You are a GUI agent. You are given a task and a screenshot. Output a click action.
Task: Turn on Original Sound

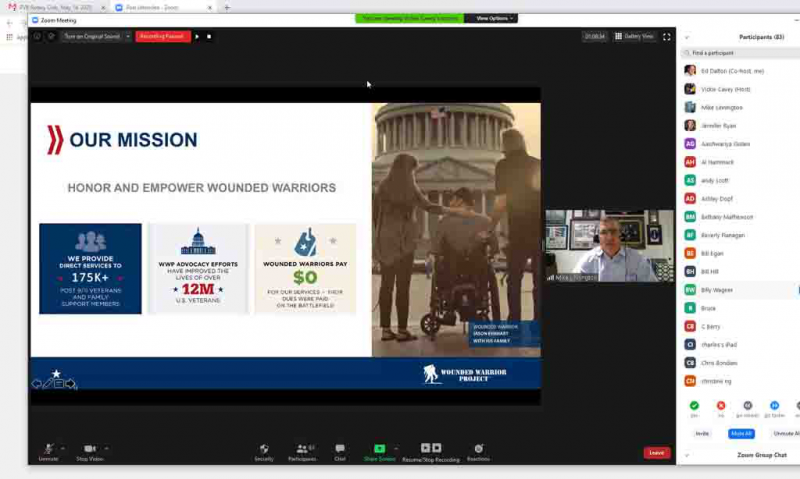pyautogui.click(x=92, y=36)
